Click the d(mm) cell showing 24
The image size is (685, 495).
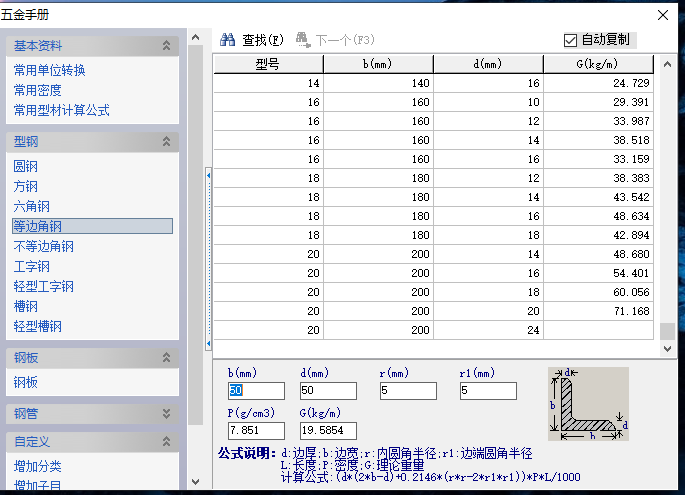click(x=488, y=330)
